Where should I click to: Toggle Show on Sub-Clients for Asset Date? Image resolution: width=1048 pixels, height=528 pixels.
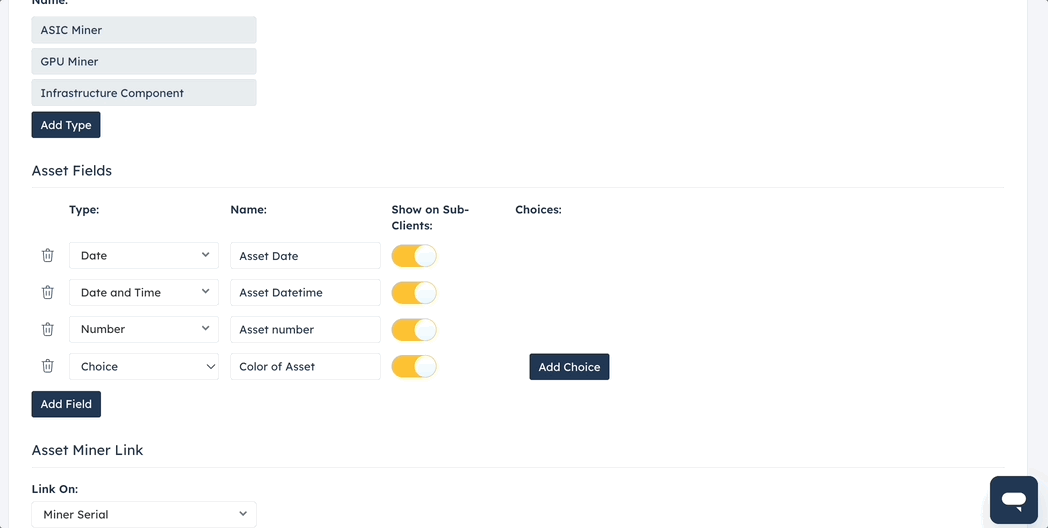(414, 256)
